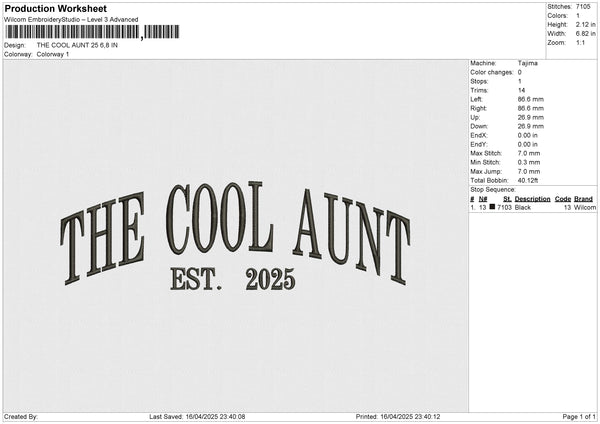The width and height of the screenshot is (600, 424).
Task: Select Printed 16/04/2025 23:40:12 timestamp
Action: tap(398, 417)
